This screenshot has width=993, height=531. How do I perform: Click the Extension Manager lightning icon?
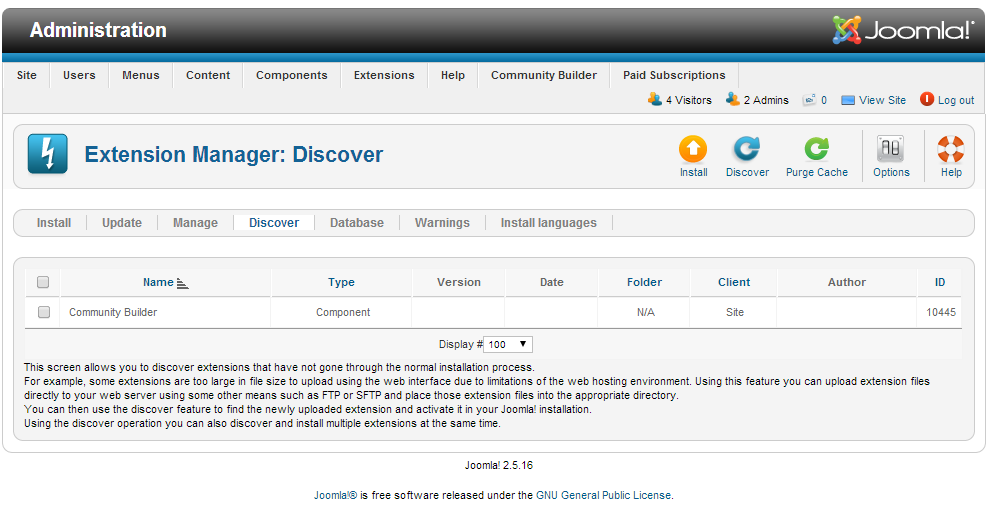pos(47,154)
